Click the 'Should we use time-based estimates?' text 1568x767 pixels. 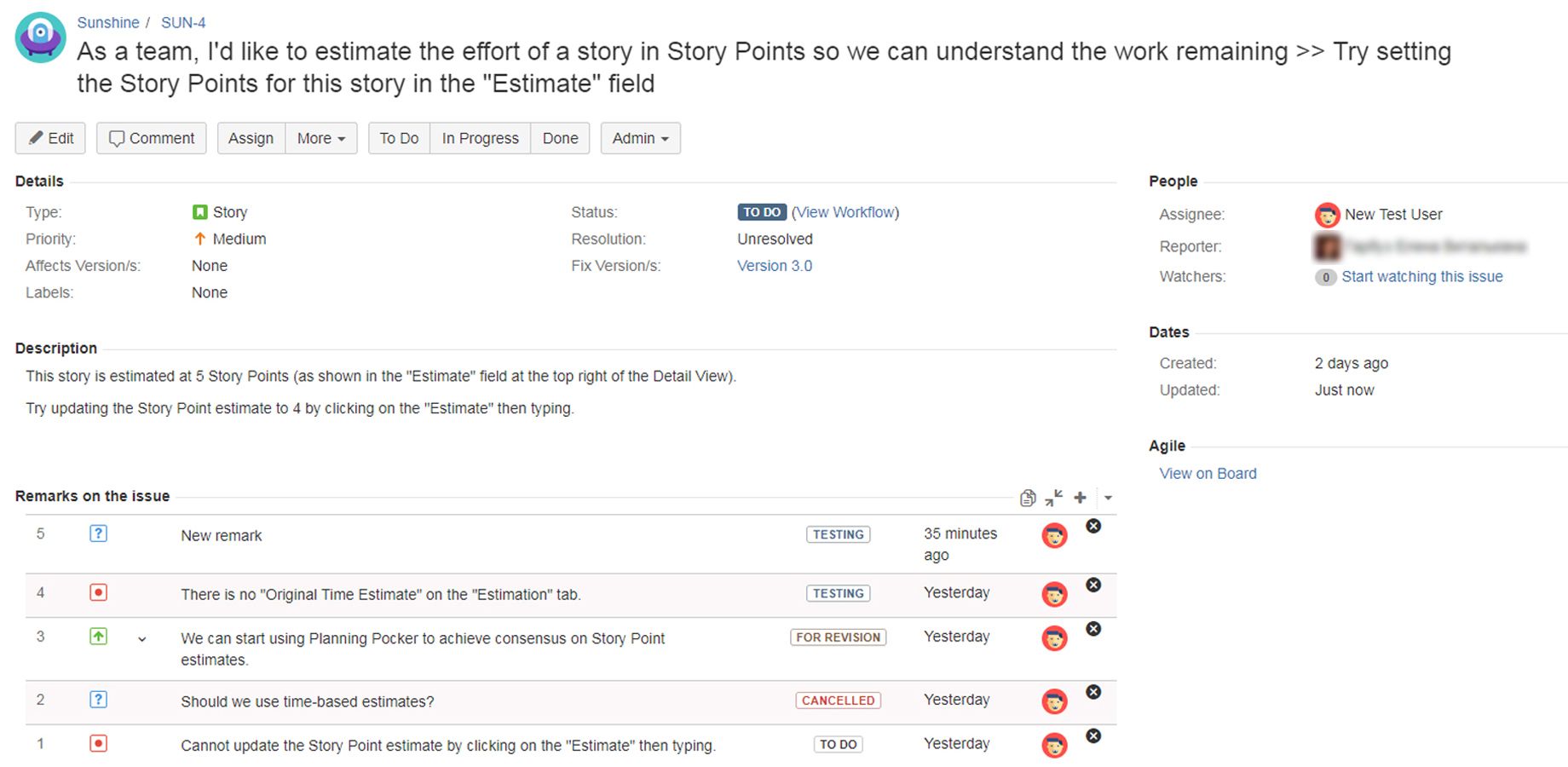[307, 701]
